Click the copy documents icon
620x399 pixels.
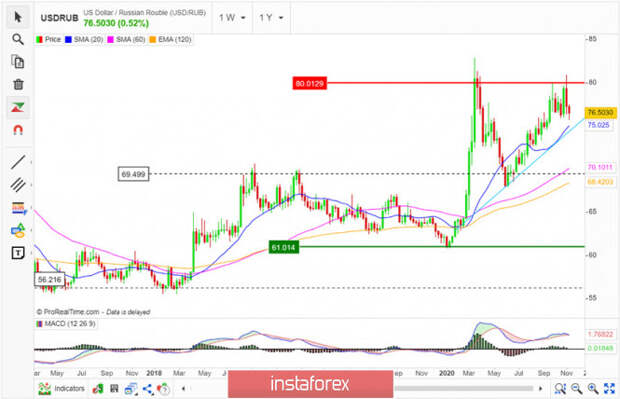click(18, 62)
